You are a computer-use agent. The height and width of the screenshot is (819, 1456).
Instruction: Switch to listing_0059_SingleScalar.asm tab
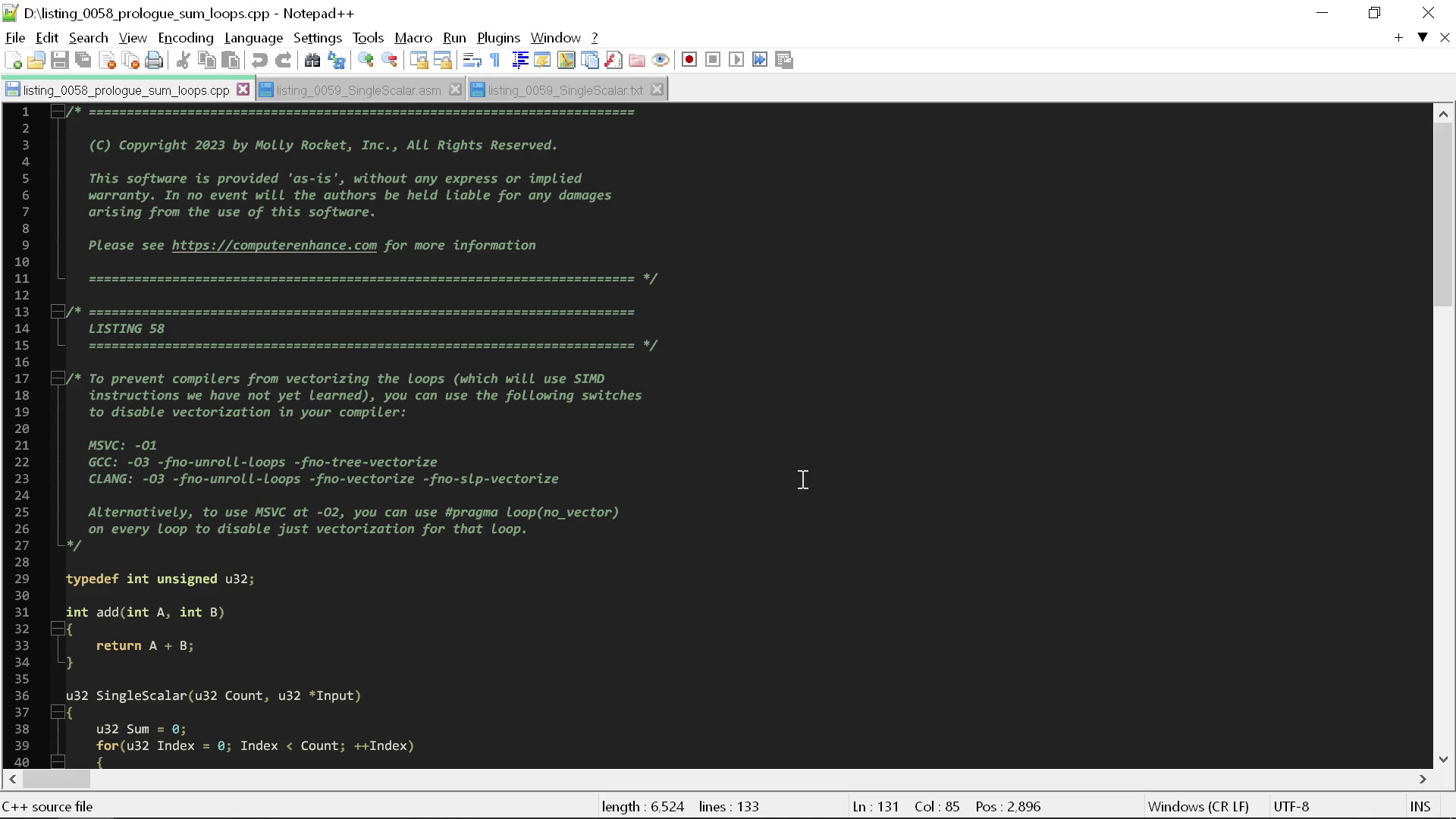tap(359, 90)
